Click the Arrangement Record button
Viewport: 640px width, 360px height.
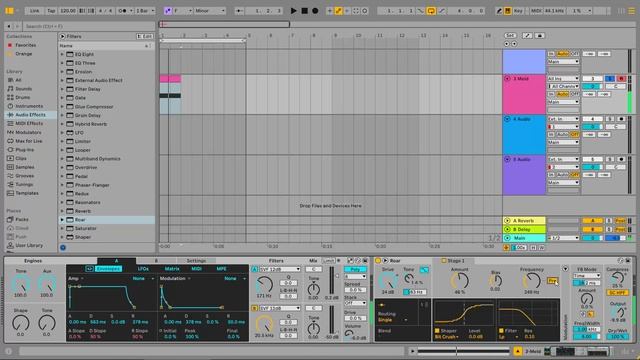315,11
